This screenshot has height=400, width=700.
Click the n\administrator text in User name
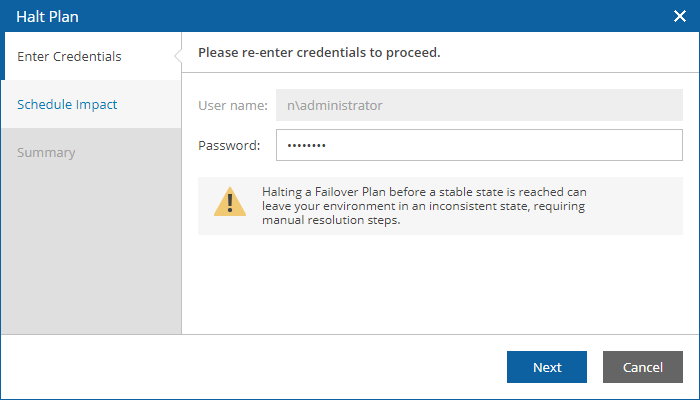point(334,105)
